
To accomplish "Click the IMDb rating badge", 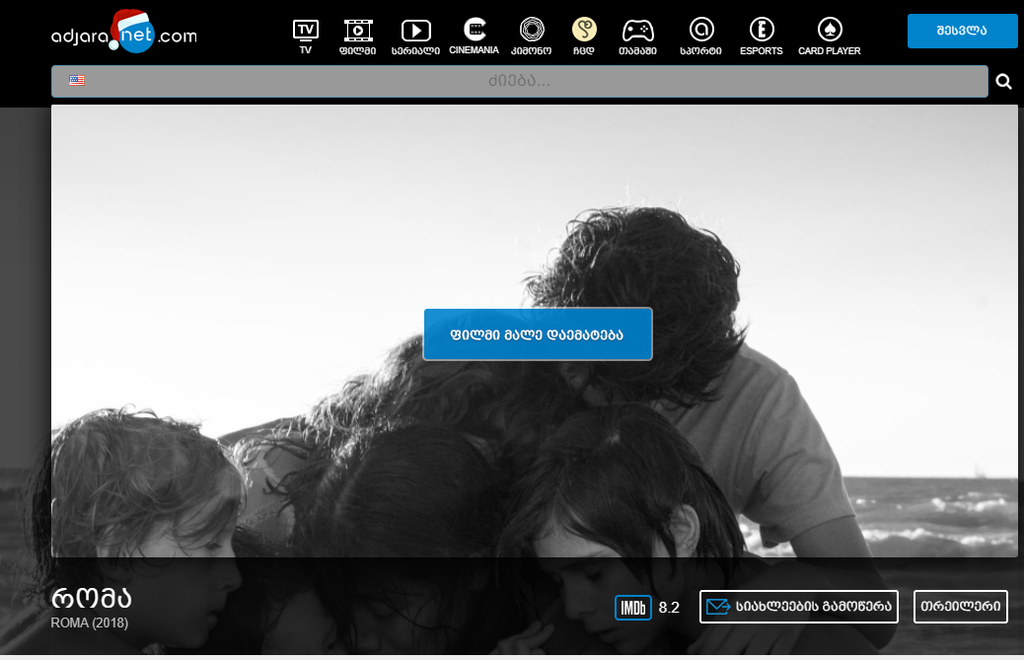I will (633, 607).
